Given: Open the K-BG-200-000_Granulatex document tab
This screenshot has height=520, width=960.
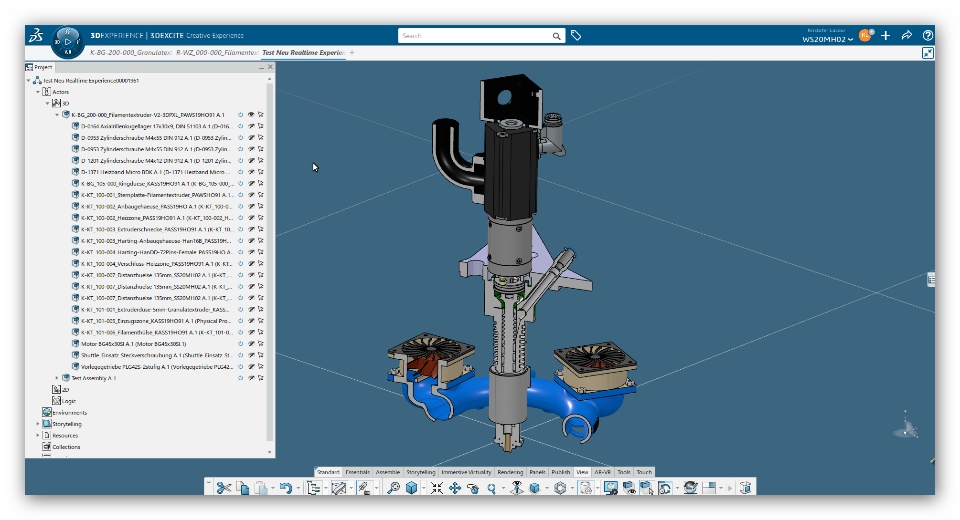Looking at the screenshot, I should coord(130,53).
